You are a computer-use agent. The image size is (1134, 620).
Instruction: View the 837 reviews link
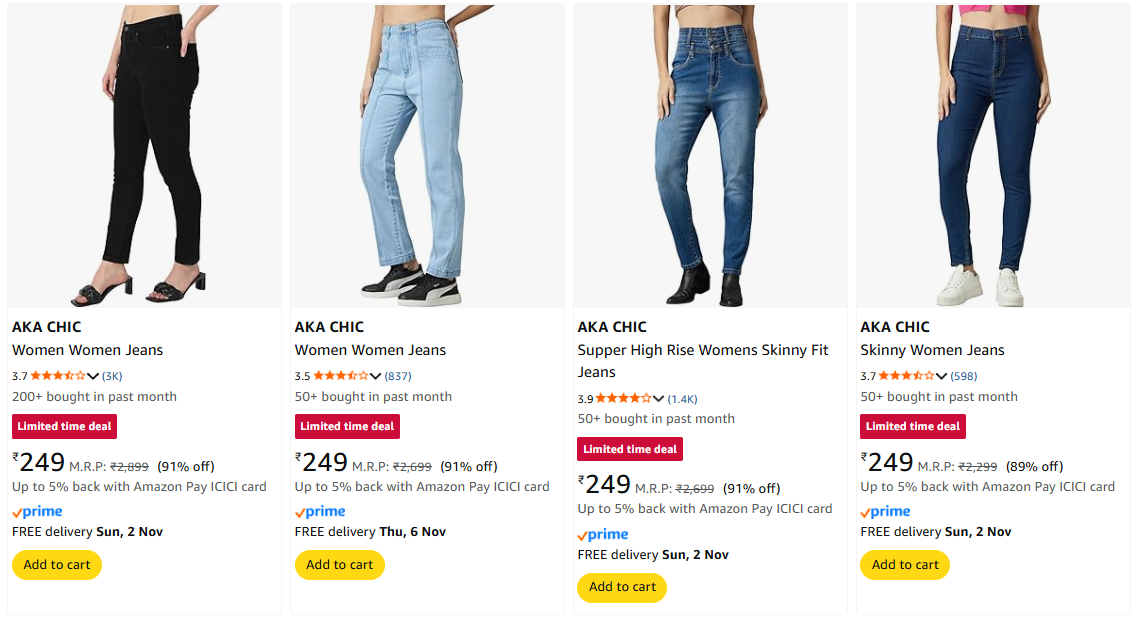pyautogui.click(x=398, y=377)
